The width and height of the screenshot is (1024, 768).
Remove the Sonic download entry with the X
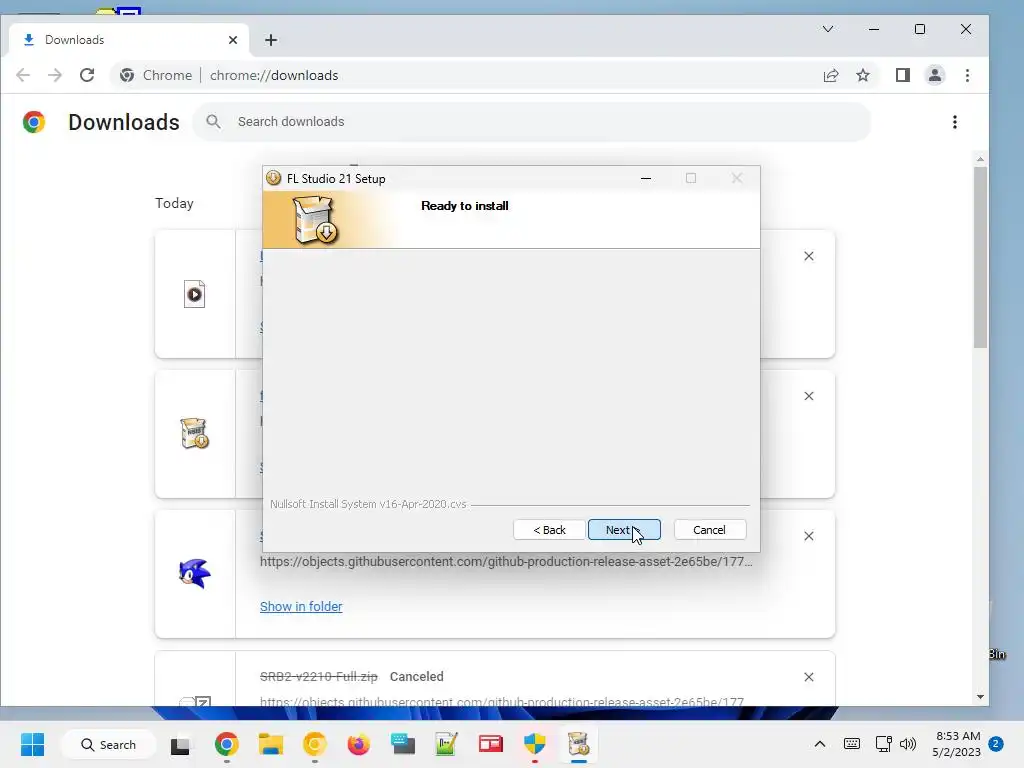[x=808, y=536]
